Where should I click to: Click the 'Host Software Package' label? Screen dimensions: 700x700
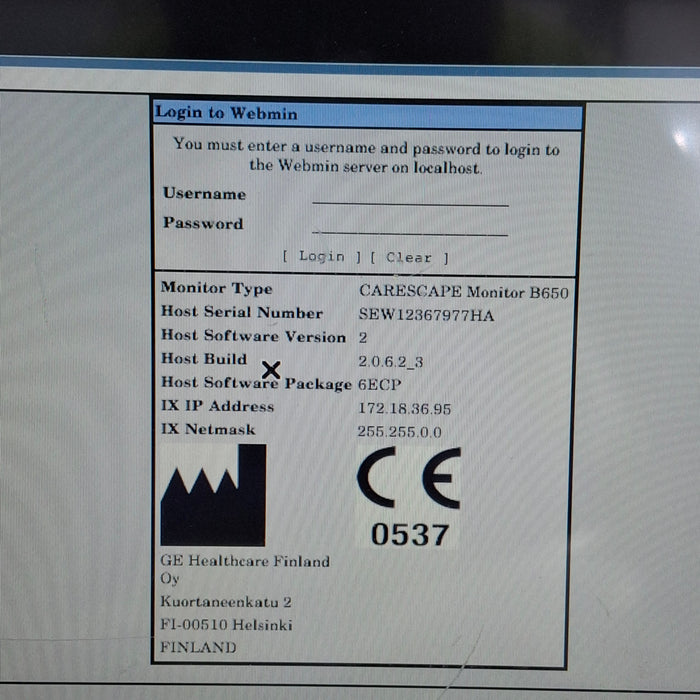[x=256, y=383]
